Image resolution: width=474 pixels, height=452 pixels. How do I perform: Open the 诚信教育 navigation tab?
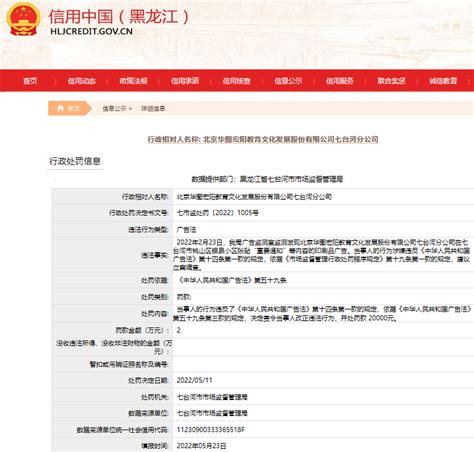[443, 81]
